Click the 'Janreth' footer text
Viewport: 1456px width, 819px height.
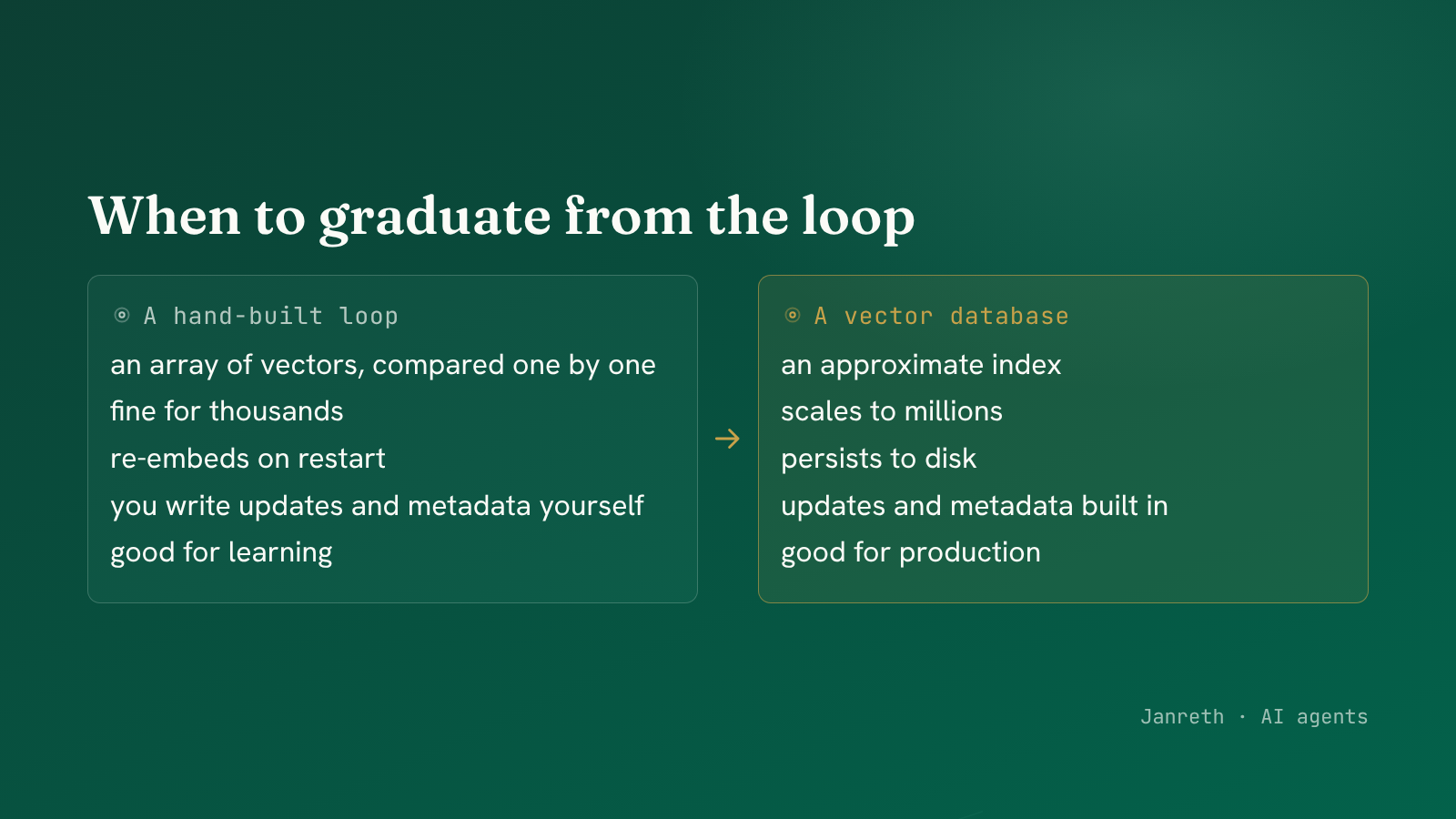coord(1182,717)
